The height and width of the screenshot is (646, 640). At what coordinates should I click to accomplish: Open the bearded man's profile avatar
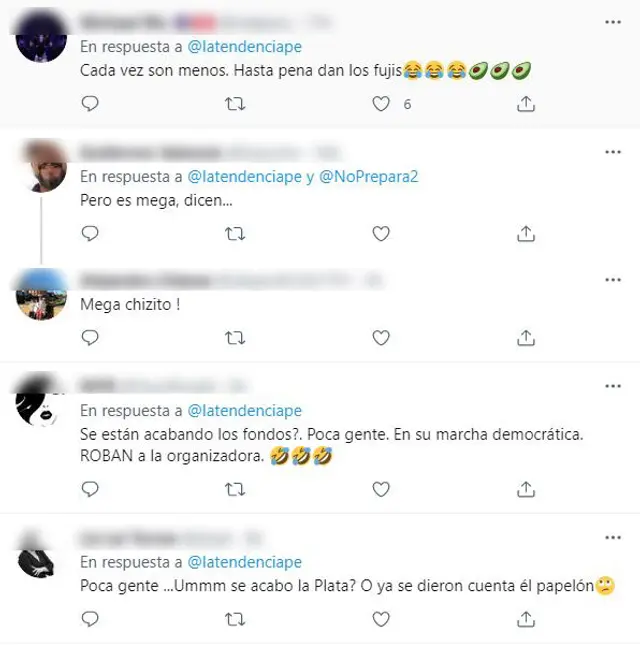point(42,167)
